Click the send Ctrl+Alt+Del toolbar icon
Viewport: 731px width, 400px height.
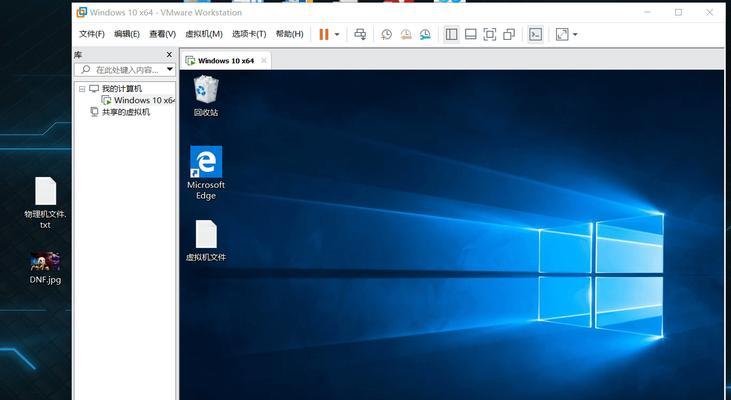(x=360, y=34)
